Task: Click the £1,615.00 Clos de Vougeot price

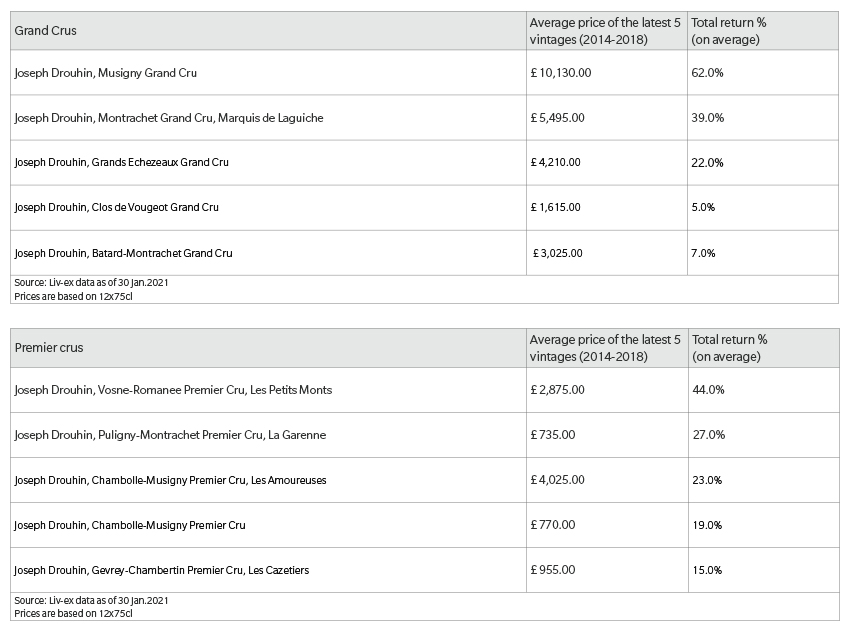Action: coord(555,207)
